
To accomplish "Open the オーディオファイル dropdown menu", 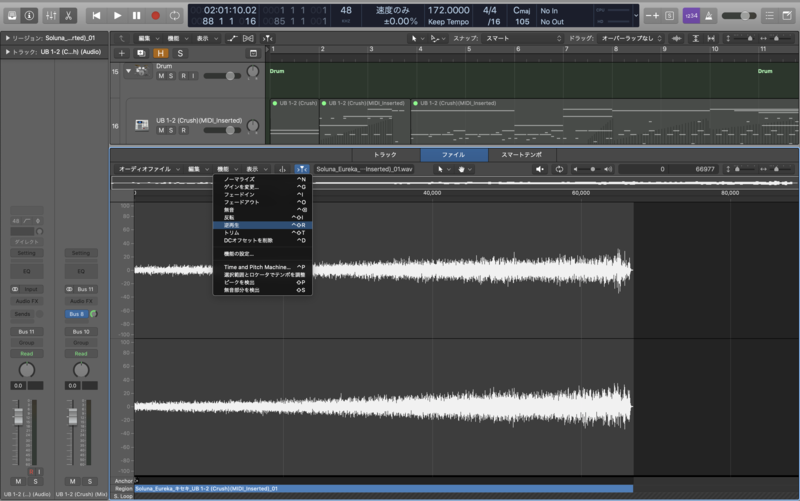I will click(149, 169).
